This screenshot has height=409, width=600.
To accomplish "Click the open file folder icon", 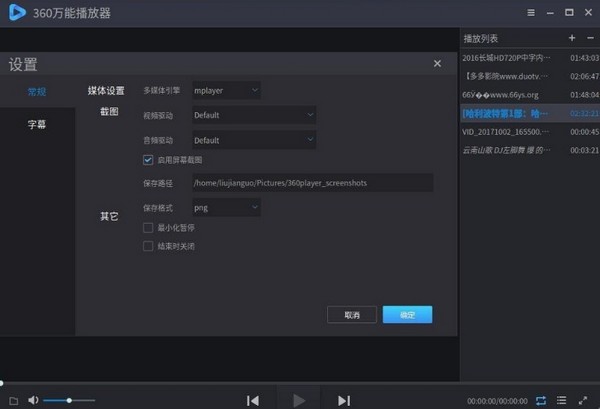I will pyautogui.click(x=13, y=400).
